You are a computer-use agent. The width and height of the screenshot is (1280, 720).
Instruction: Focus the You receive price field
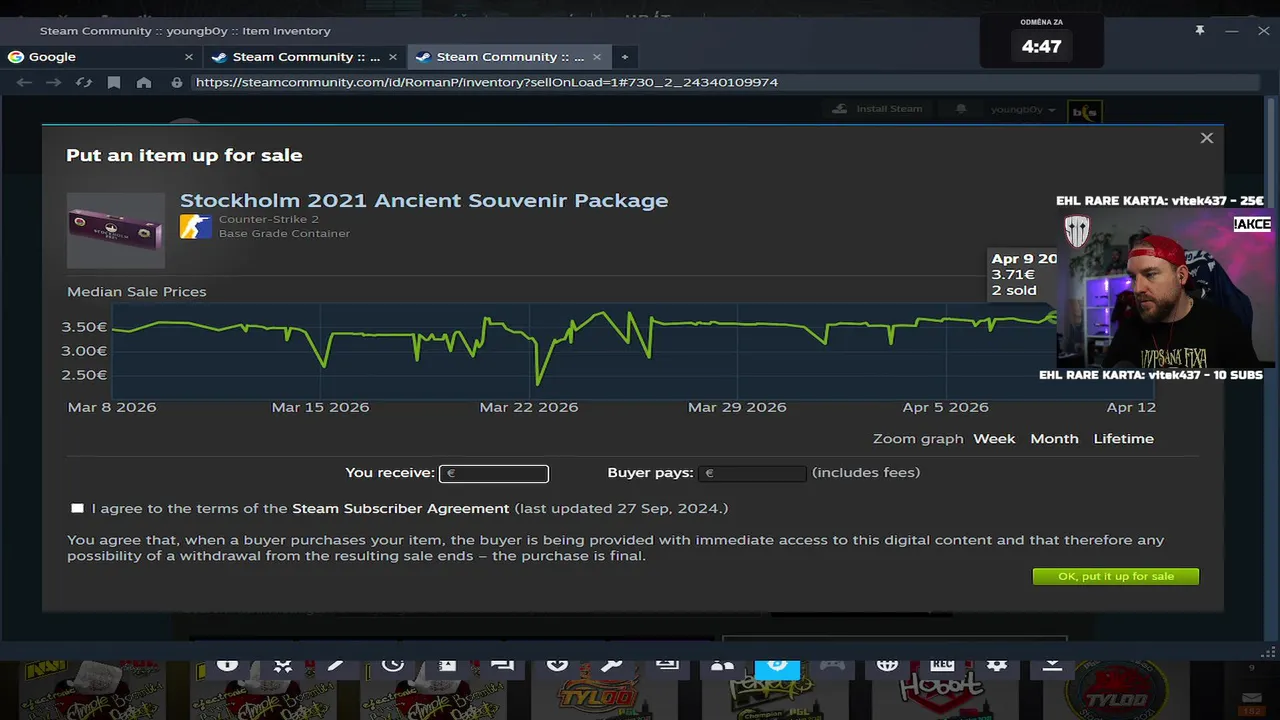(494, 473)
